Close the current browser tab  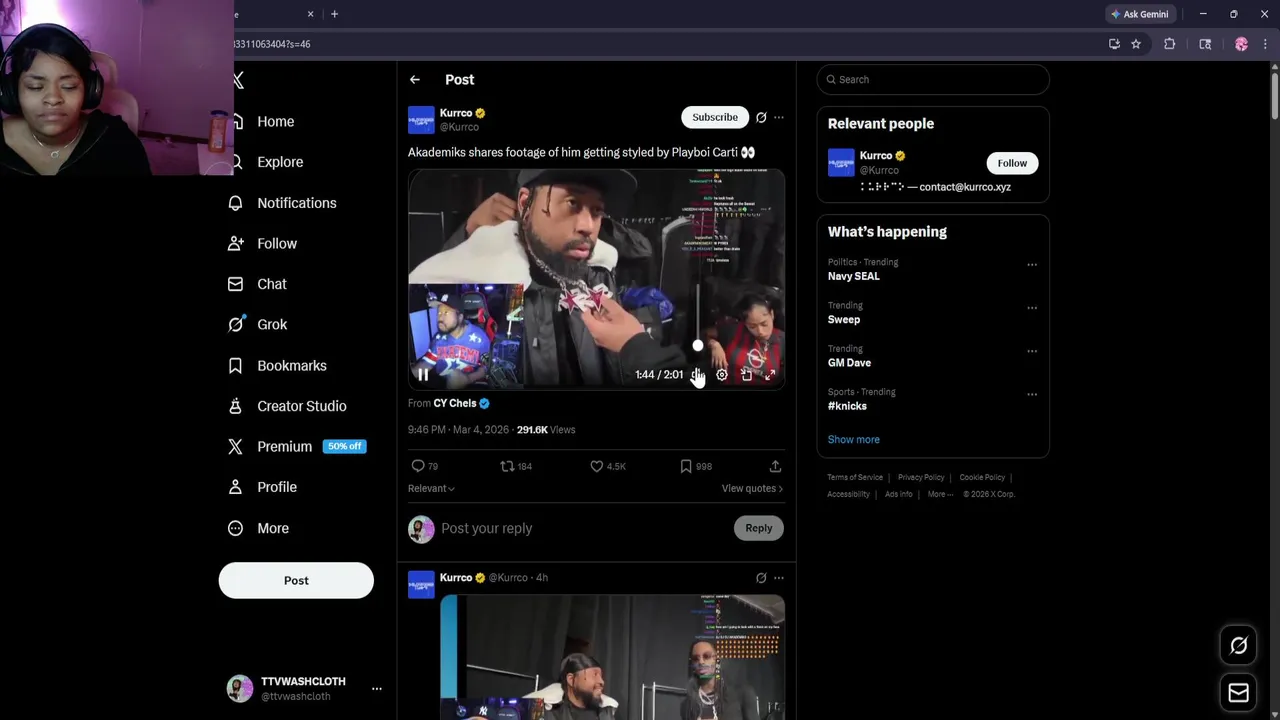310,14
